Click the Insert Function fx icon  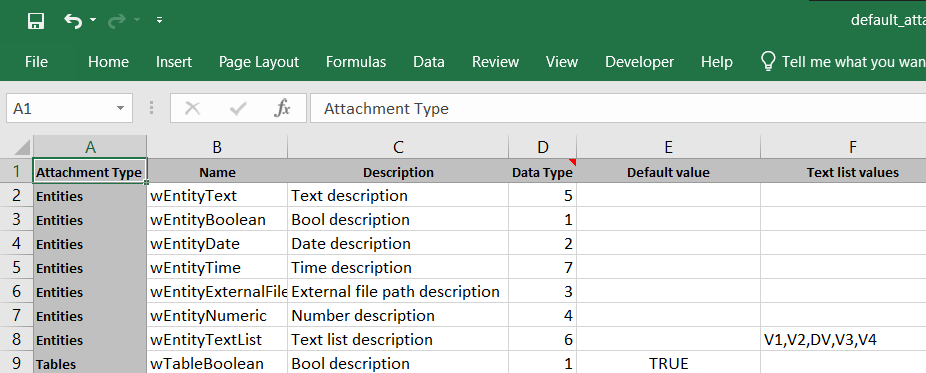[282, 109]
